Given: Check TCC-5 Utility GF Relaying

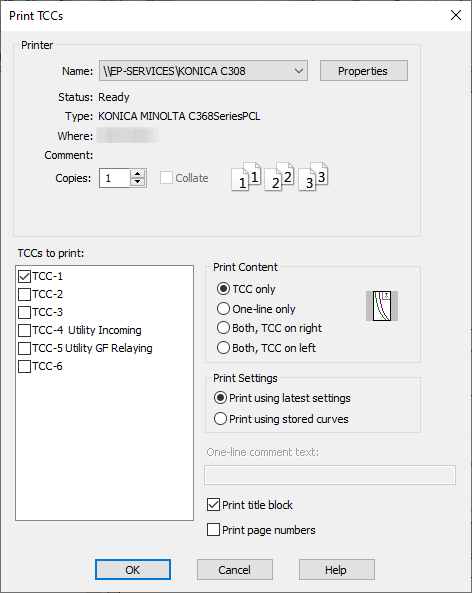Looking at the screenshot, I should pyautogui.click(x=25, y=348).
